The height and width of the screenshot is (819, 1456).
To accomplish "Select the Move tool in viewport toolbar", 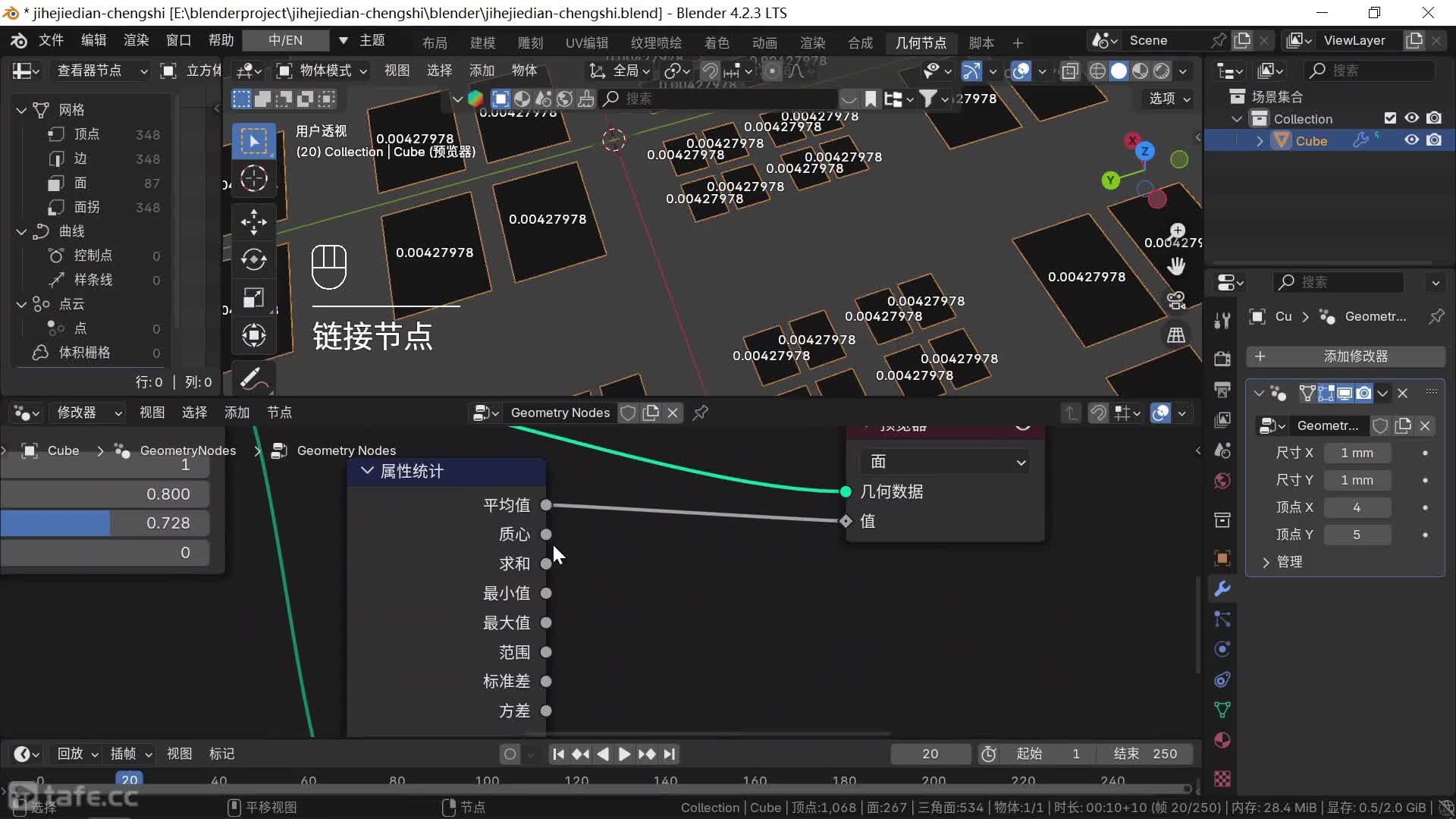I will (x=253, y=221).
